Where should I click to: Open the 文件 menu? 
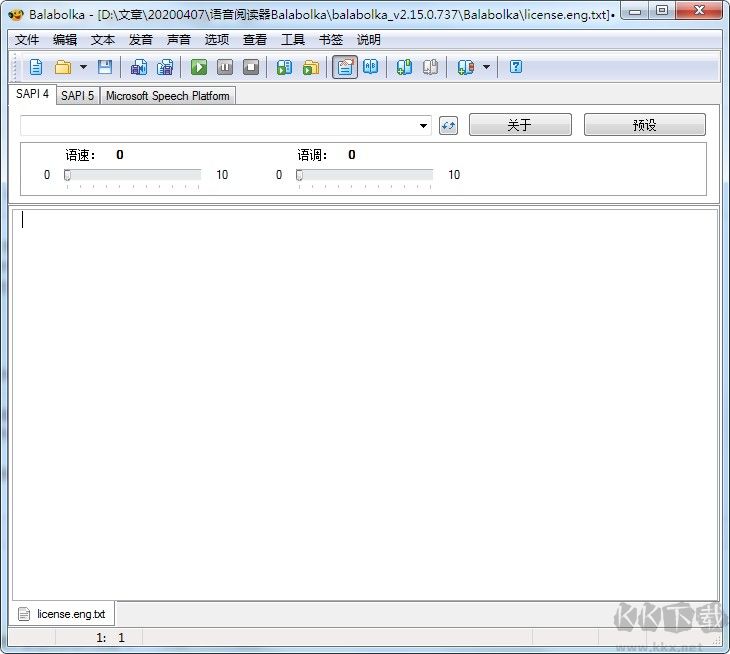pos(27,40)
